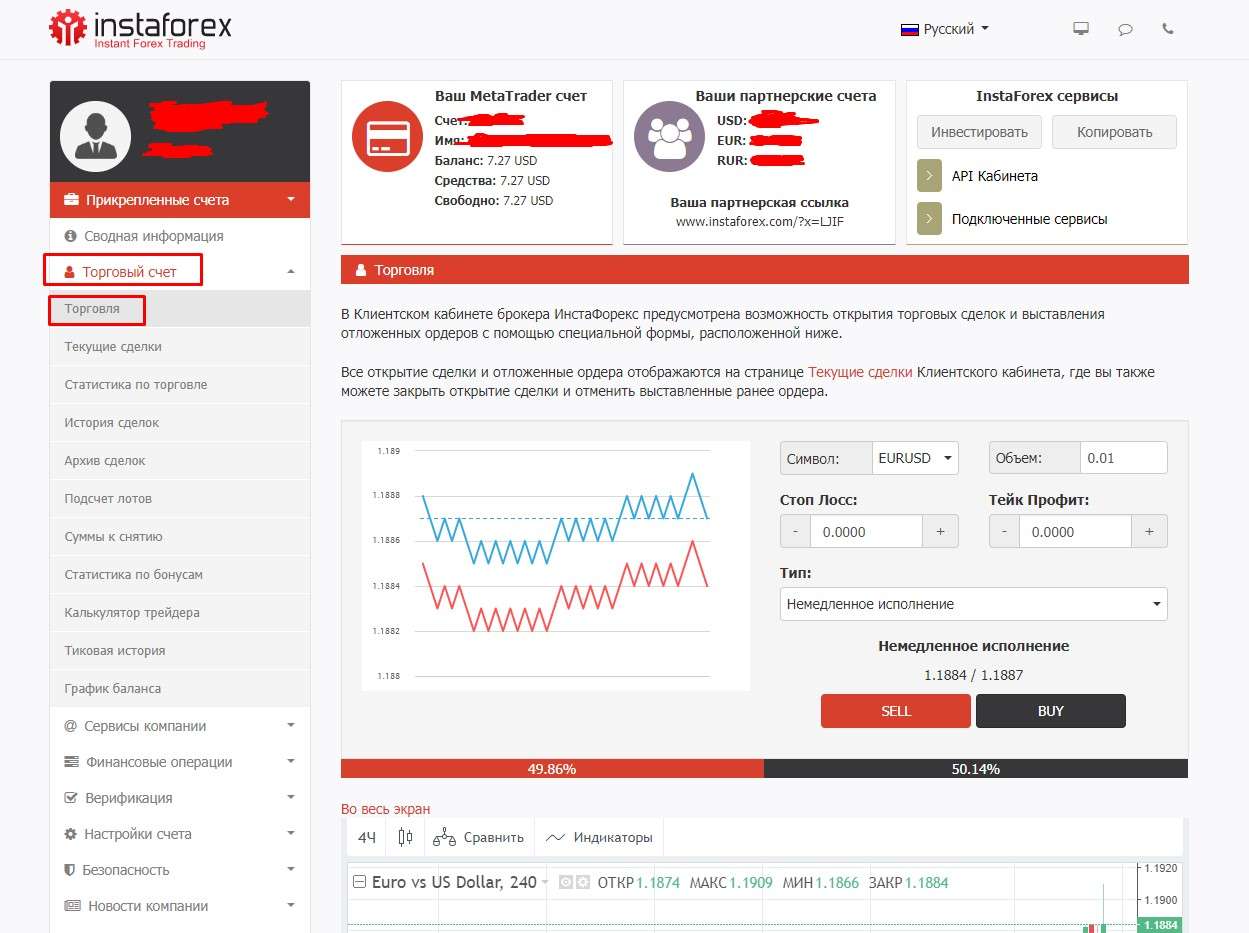Viewport: 1249px width, 933px height.
Task: Click arrow icon beside API Кабинета
Action: coord(929,176)
